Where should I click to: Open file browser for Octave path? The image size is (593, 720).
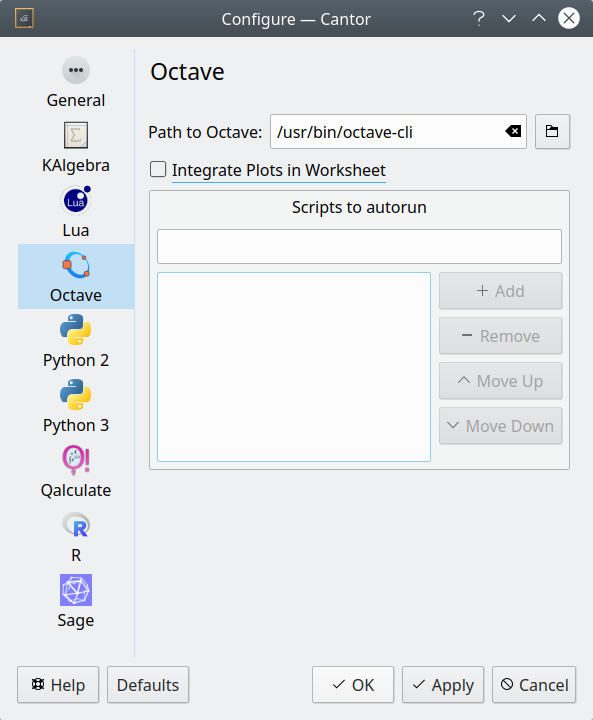552,131
